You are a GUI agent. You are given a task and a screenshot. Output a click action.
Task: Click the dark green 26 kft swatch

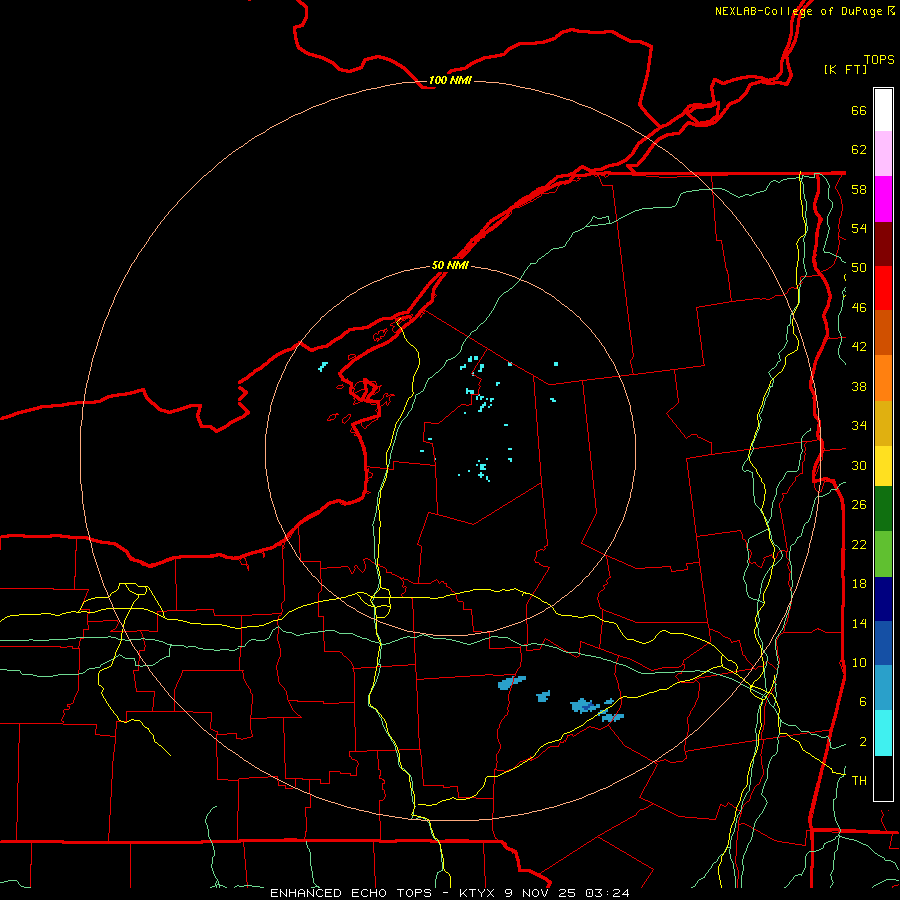click(883, 509)
